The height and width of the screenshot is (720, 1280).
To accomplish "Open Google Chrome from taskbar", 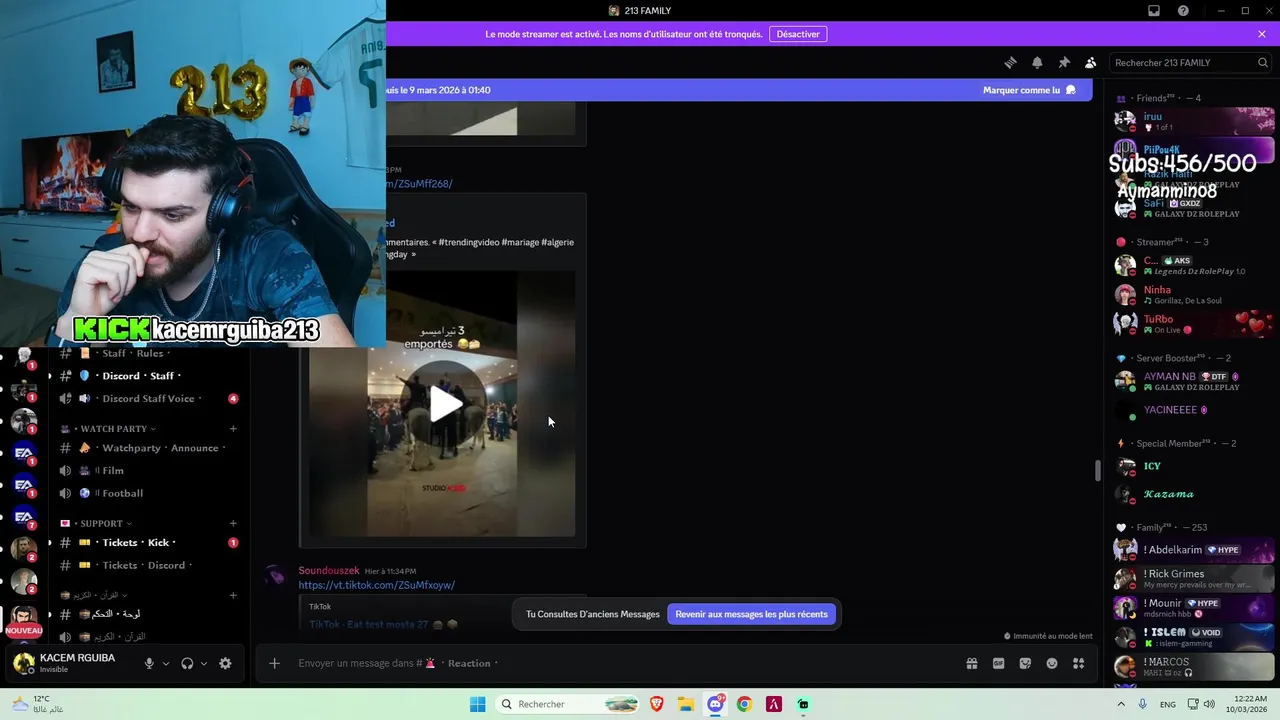I will tap(744, 704).
